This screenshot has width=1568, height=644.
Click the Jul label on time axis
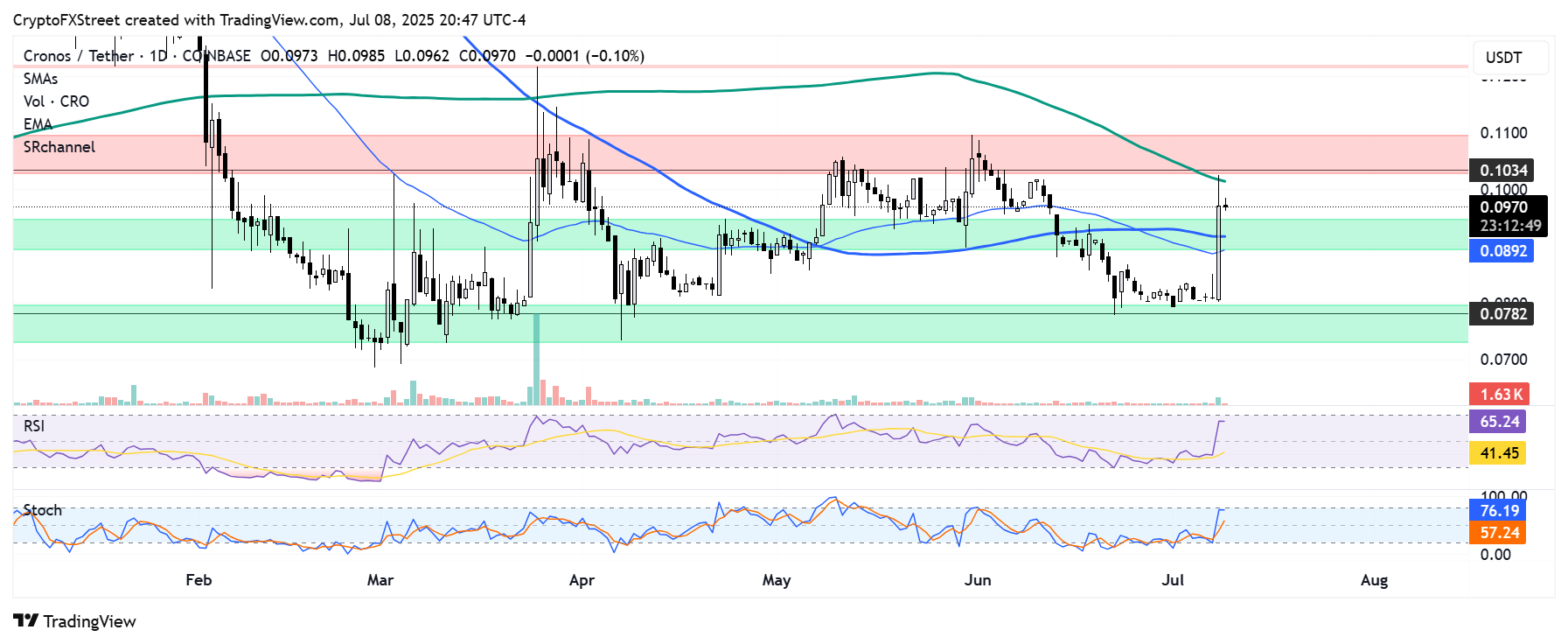pos(1173,580)
